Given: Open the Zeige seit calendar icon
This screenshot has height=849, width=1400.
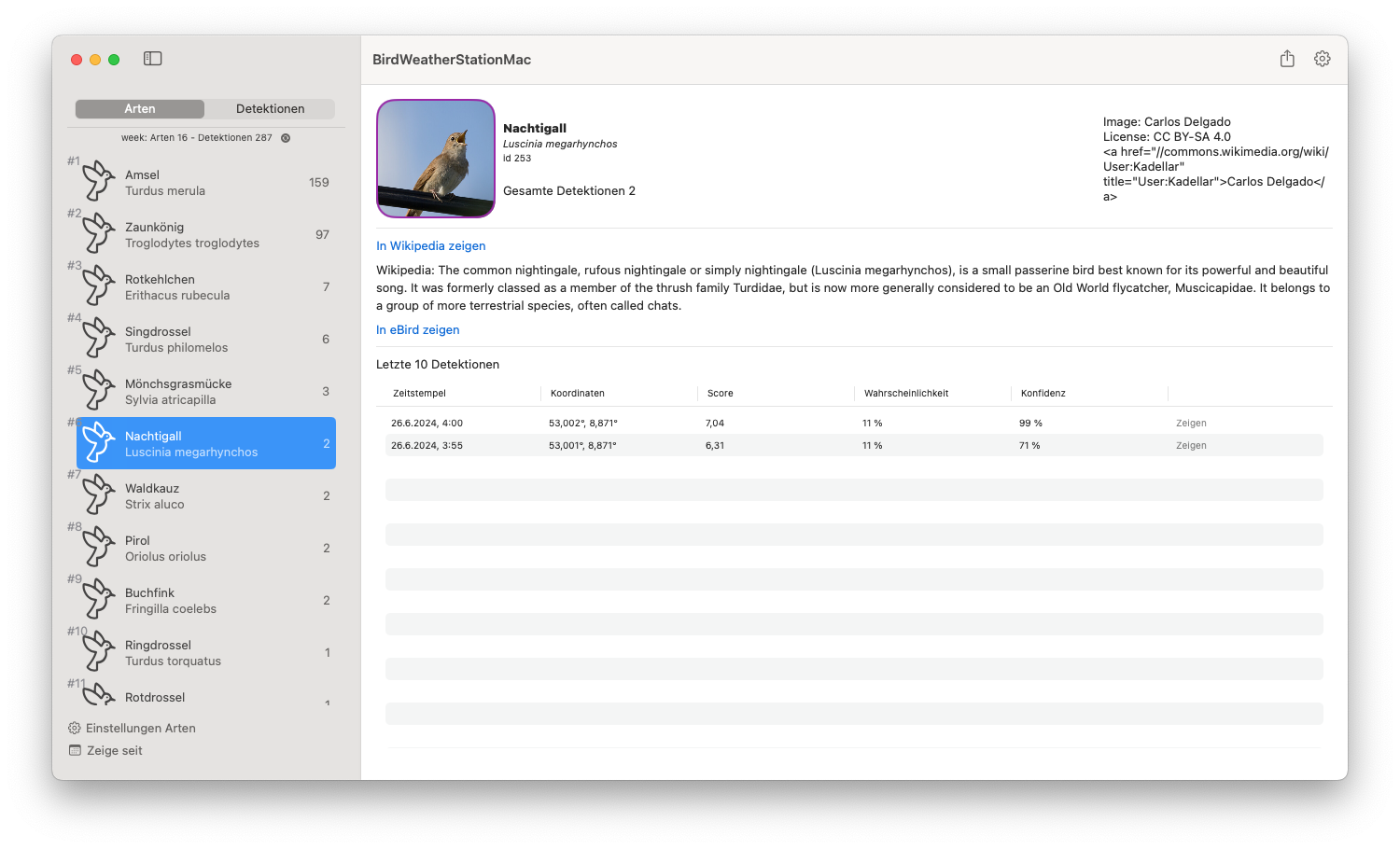Looking at the screenshot, I should (x=75, y=749).
